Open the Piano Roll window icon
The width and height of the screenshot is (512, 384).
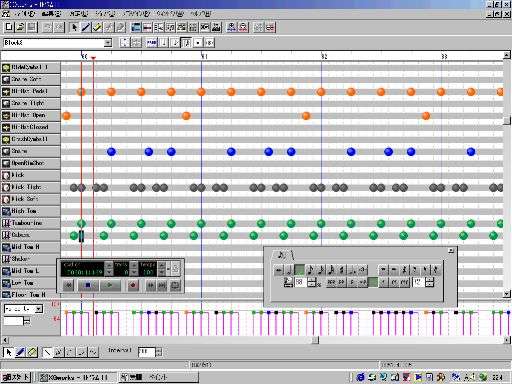pyautogui.click(x=147, y=27)
